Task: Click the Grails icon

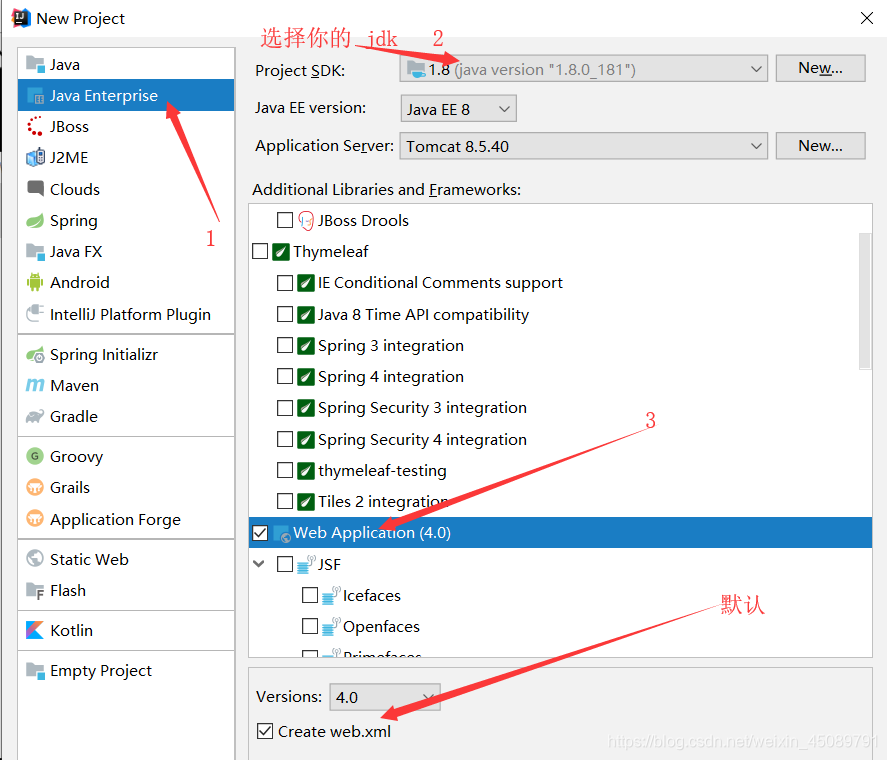Action: click(35, 487)
